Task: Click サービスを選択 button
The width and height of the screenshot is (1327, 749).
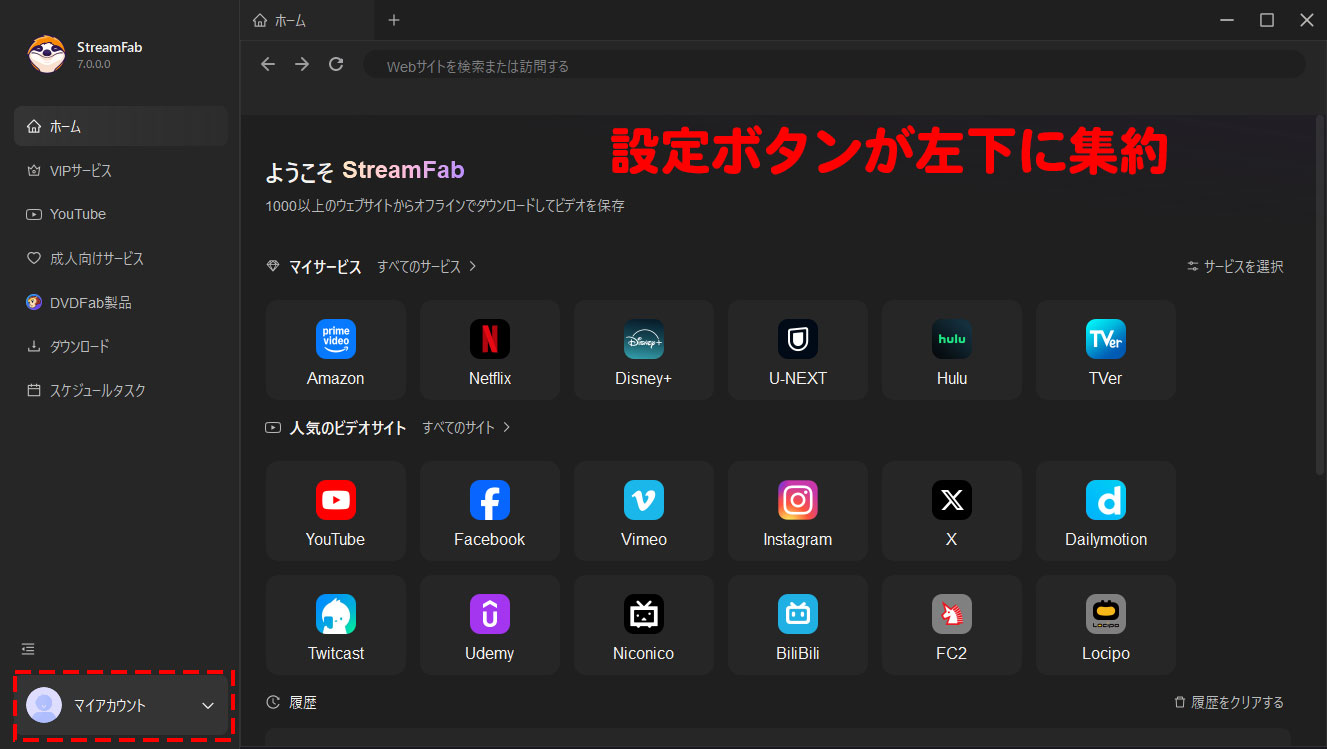Action: pyautogui.click(x=1235, y=267)
